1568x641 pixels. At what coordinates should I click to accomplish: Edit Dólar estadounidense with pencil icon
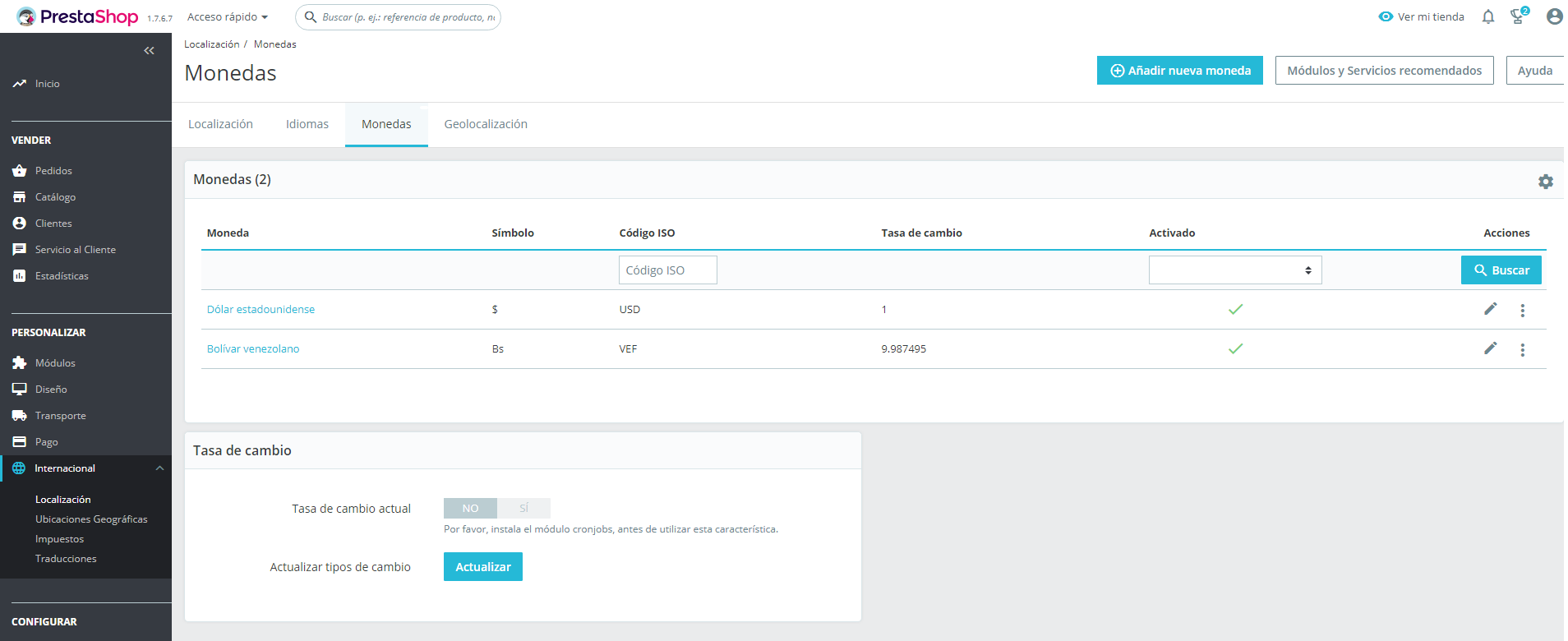[x=1490, y=309]
